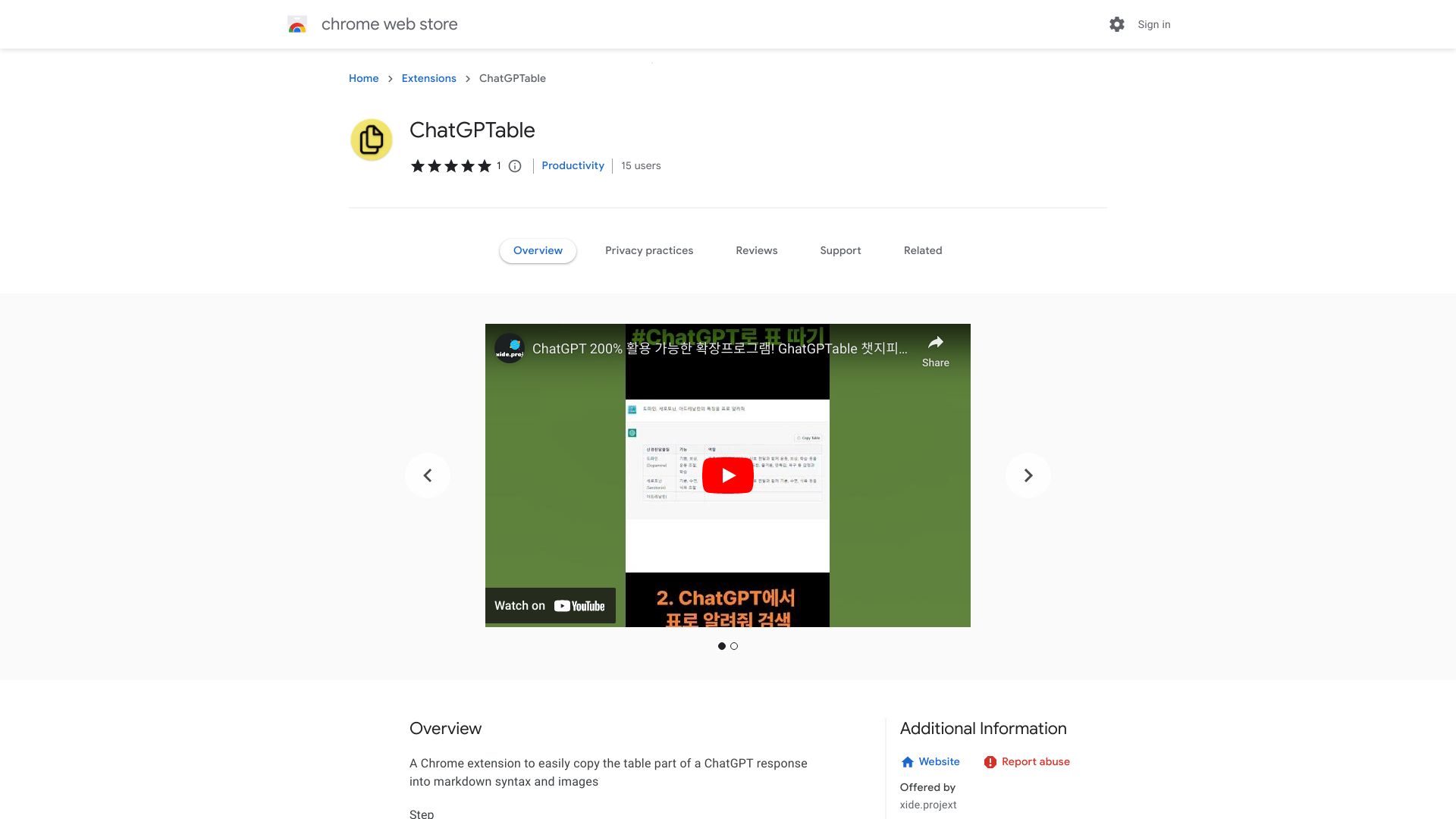Image resolution: width=1456 pixels, height=819 pixels.
Task: Click the Report abuse warning icon
Action: pyautogui.click(x=990, y=762)
